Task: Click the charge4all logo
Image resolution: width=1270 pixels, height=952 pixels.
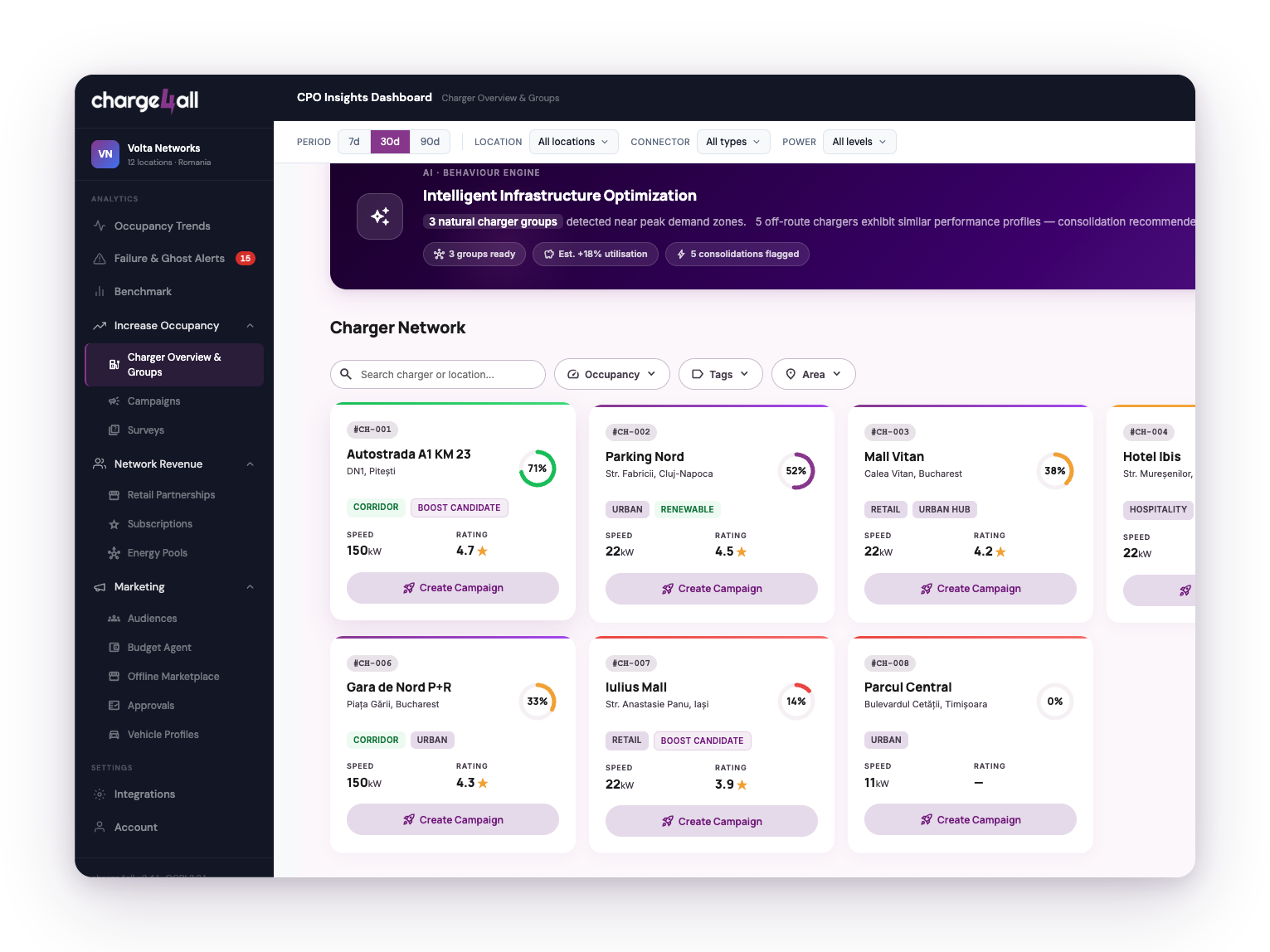Action: (145, 100)
